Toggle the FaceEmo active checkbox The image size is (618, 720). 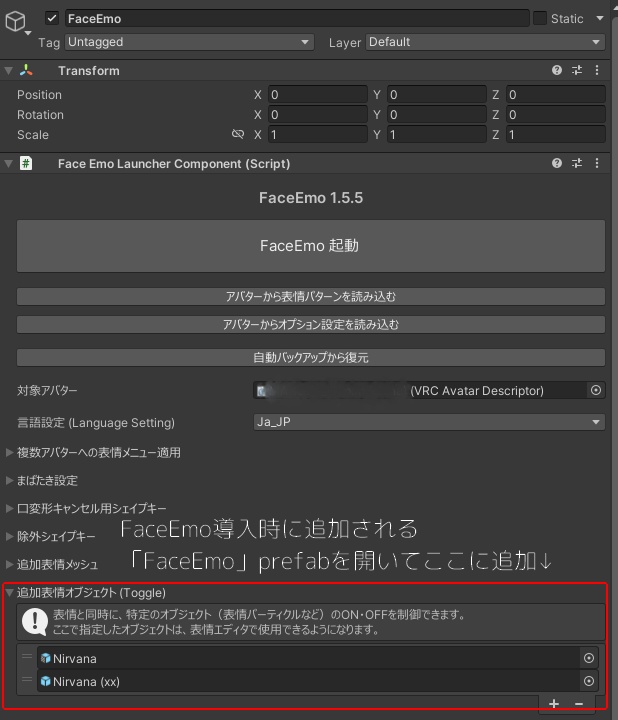click(51, 18)
